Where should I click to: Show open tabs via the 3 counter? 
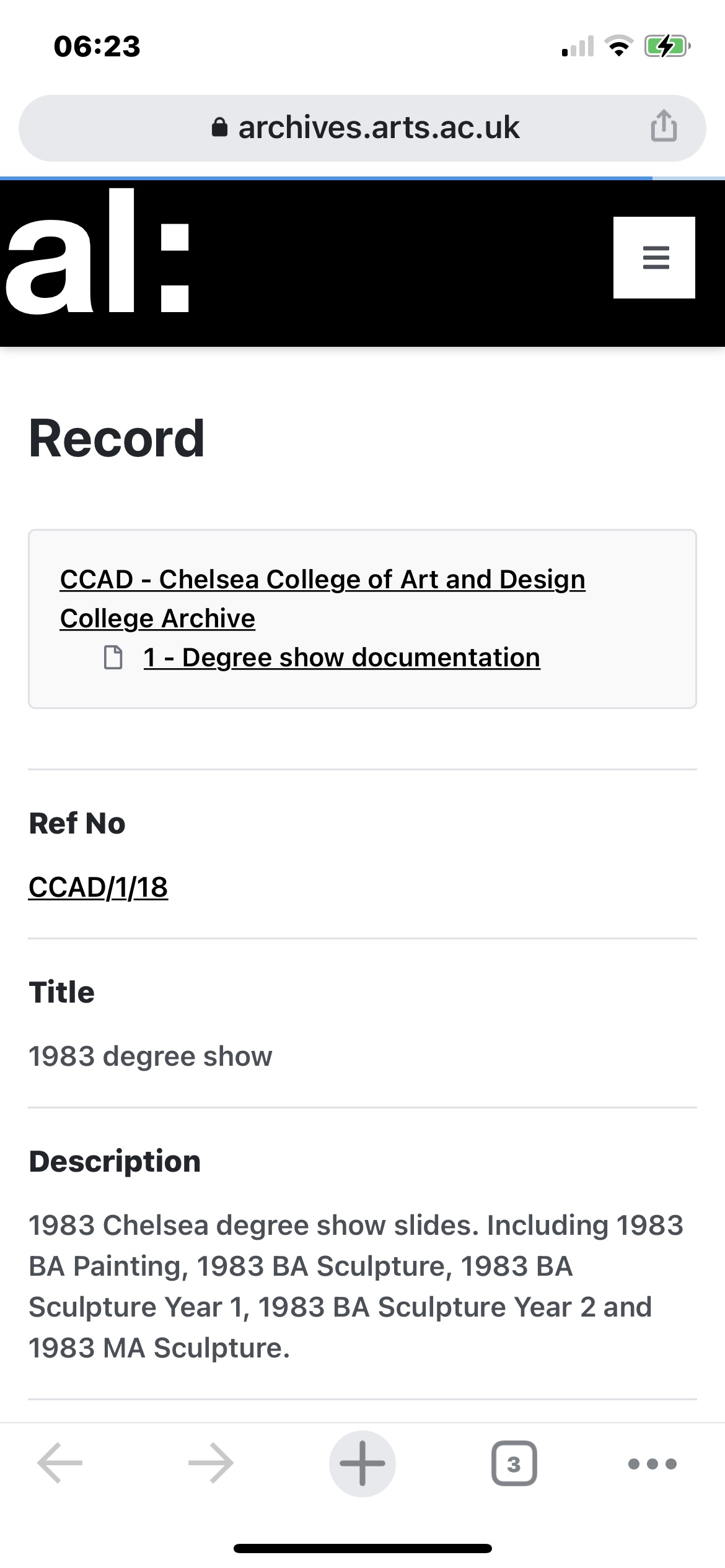(514, 1463)
